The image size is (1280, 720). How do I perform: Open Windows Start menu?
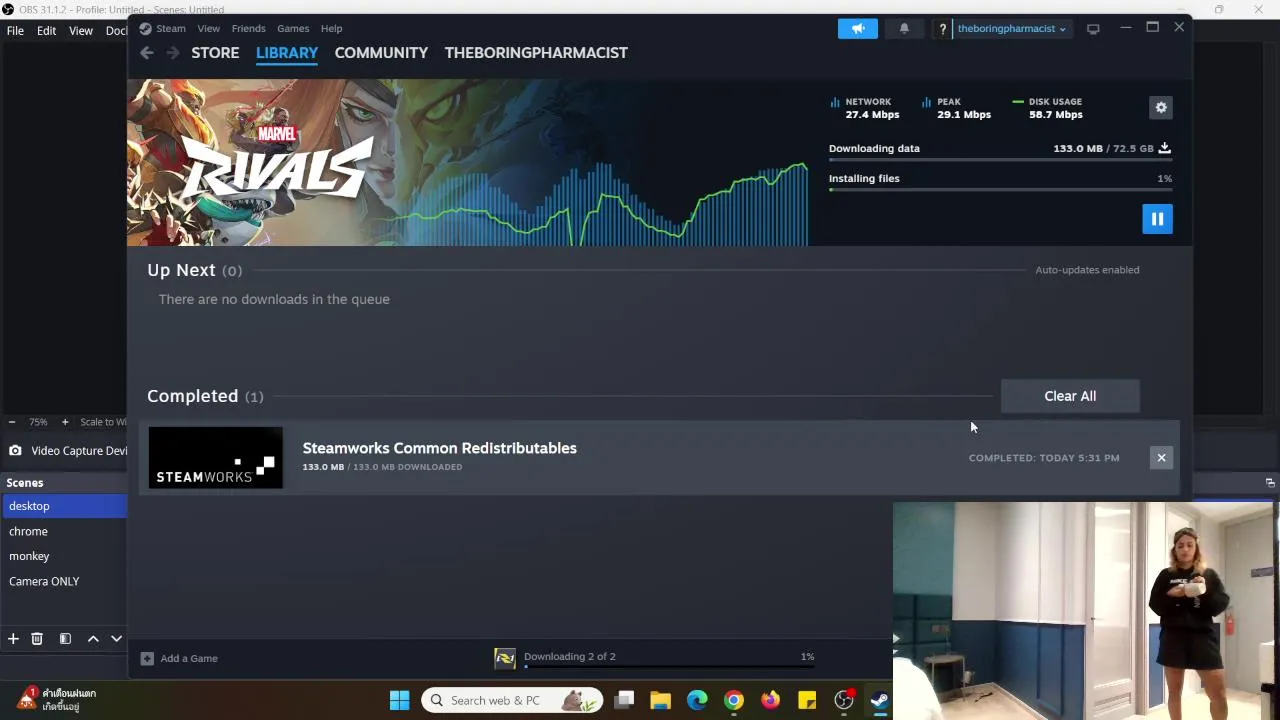[399, 700]
